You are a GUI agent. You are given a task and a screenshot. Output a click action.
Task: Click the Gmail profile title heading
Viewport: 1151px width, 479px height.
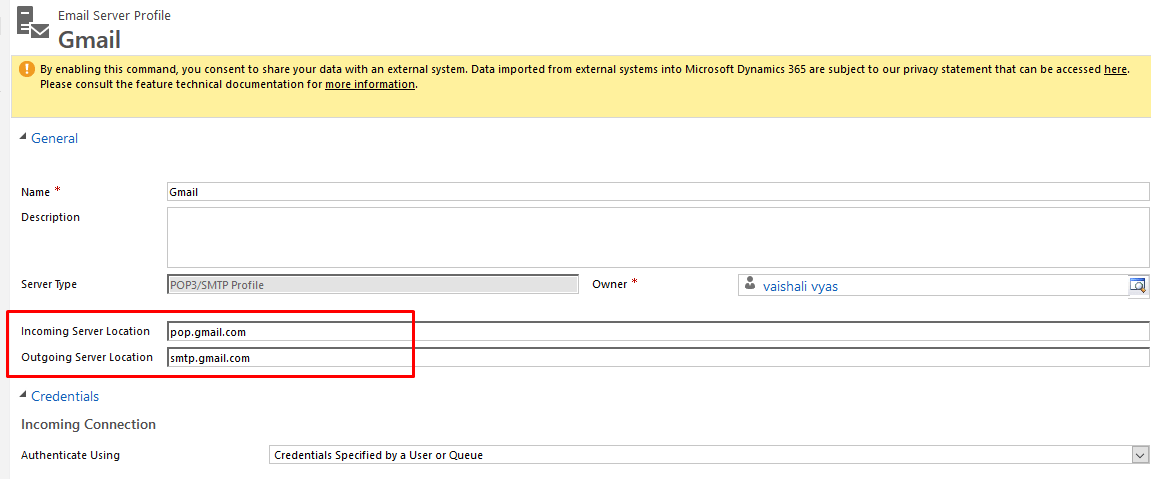click(89, 39)
